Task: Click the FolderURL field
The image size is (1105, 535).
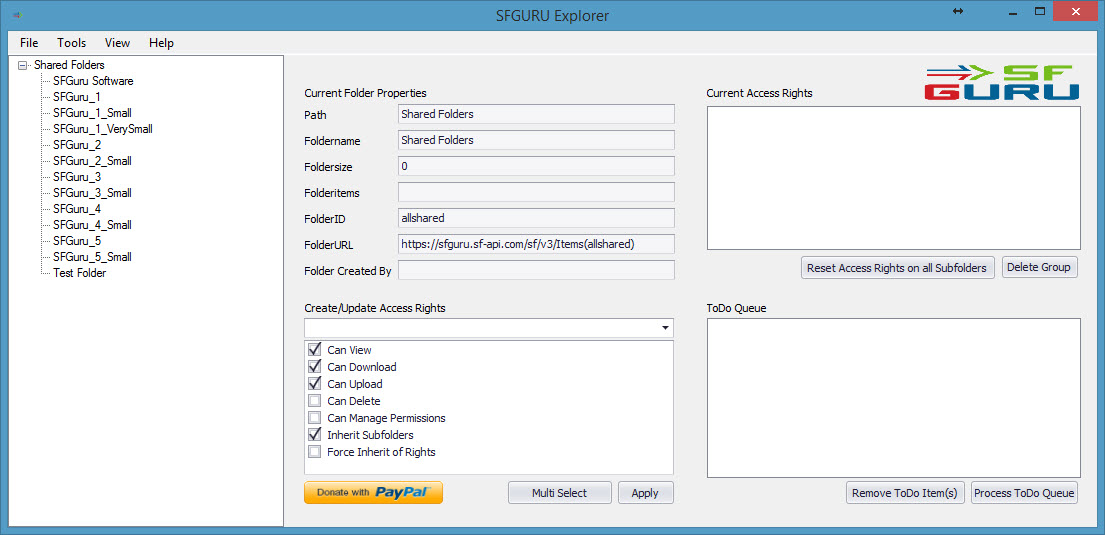Action: pos(536,244)
